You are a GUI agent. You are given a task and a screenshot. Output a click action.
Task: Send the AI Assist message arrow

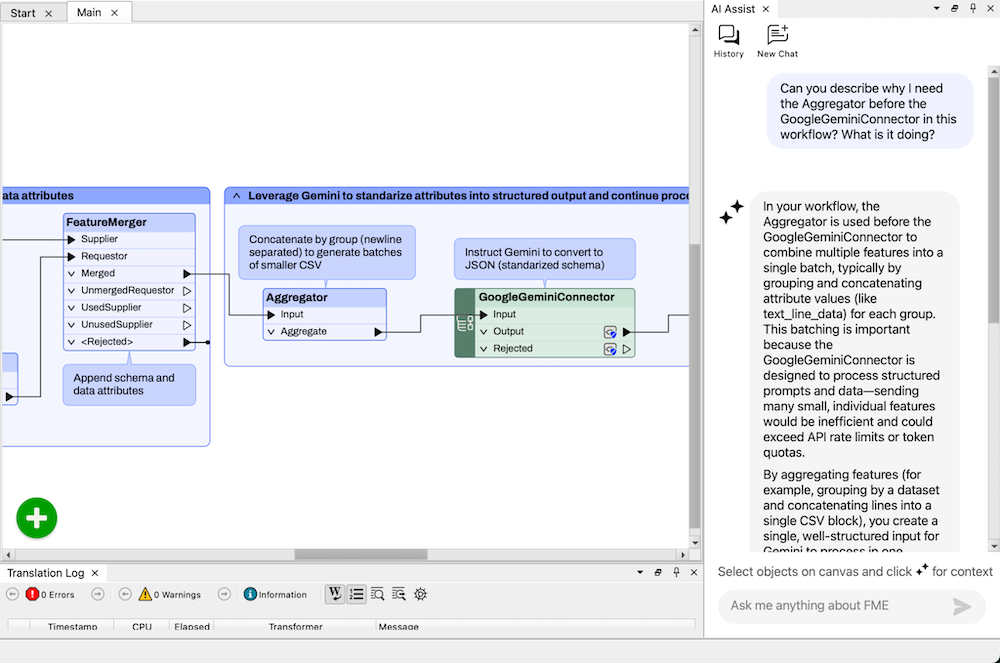coord(962,606)
